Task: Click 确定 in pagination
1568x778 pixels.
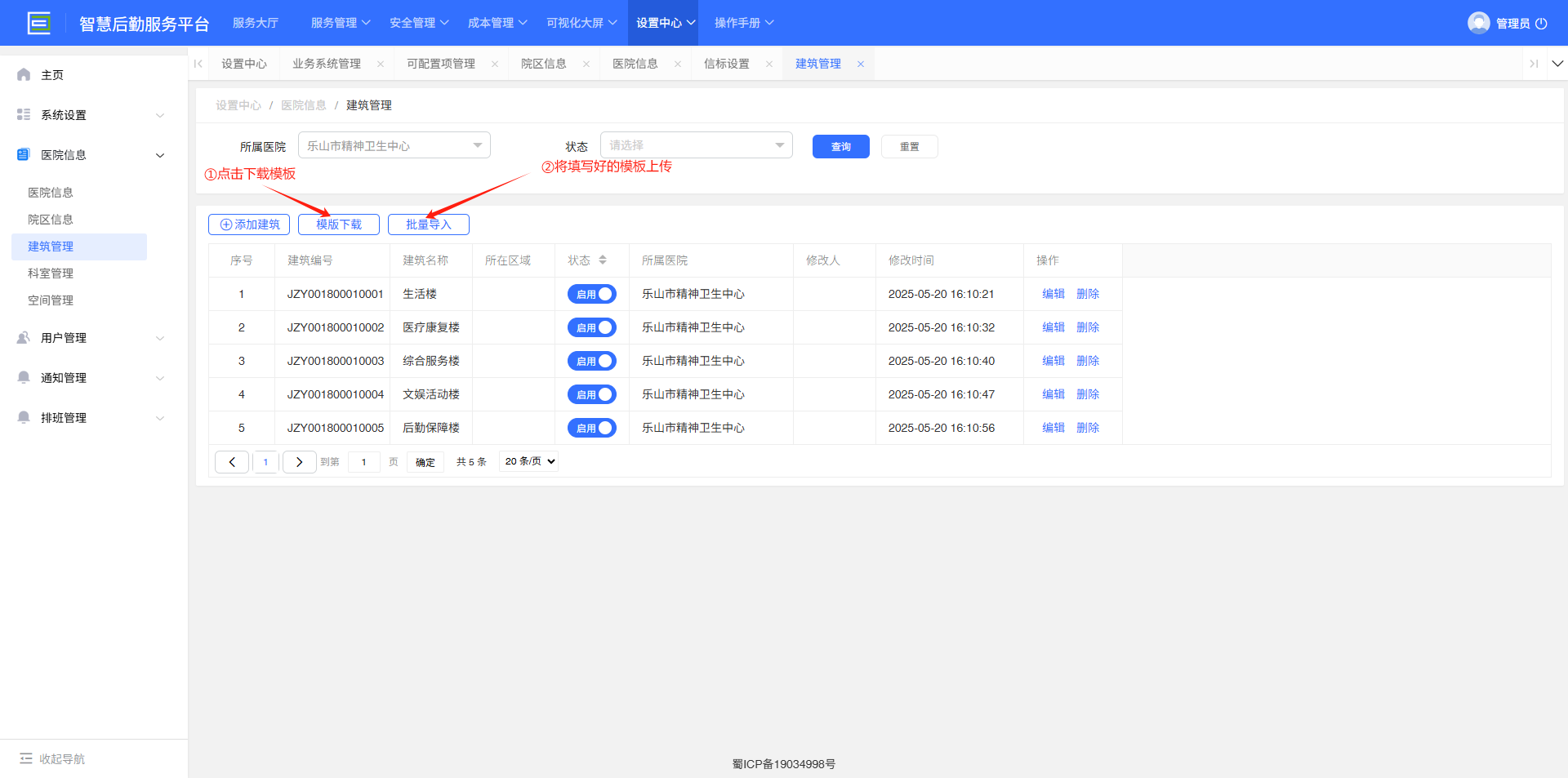Action: (425, 462)
